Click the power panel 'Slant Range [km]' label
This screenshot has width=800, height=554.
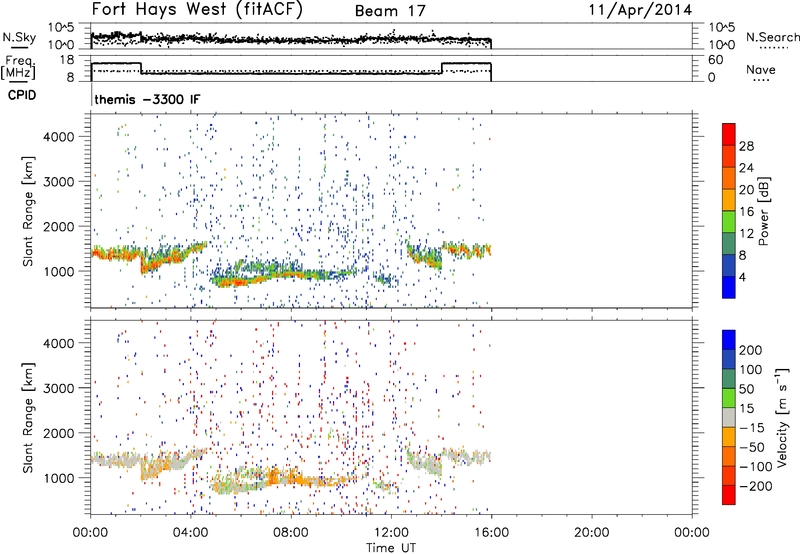tap(28, 212)
